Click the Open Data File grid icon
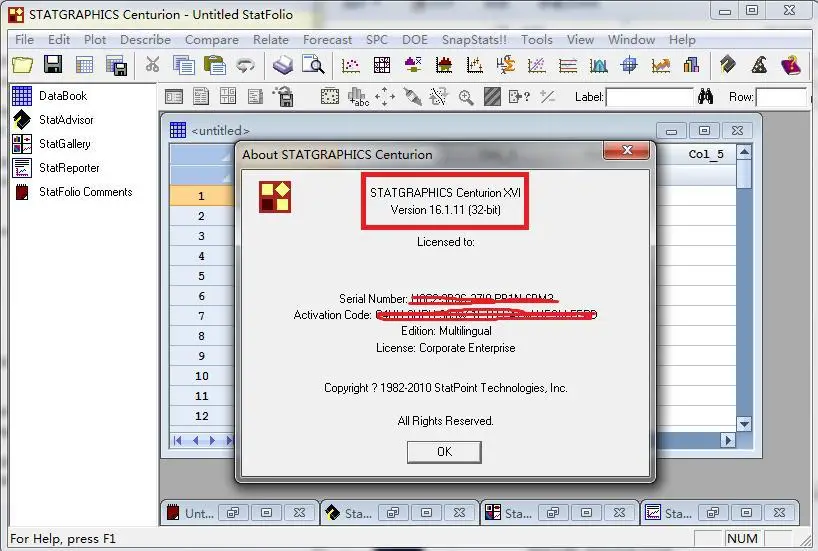This screenshot has width=818, height=551. (x=84, y=65)
